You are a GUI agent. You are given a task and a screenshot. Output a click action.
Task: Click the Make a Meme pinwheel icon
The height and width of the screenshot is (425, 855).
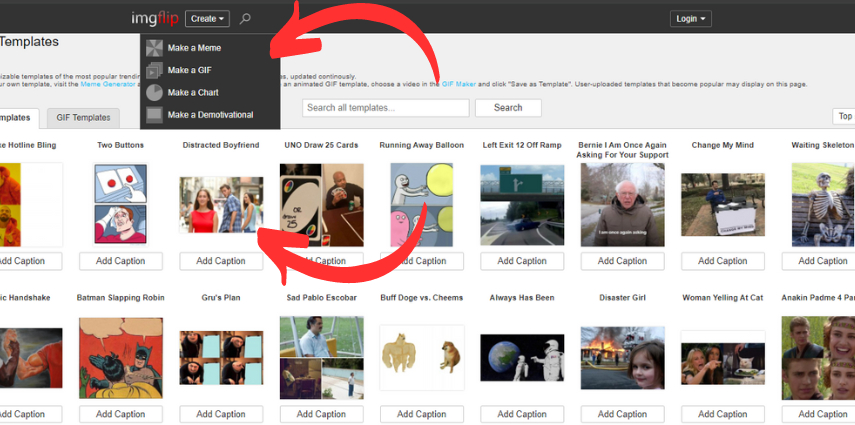154,48
